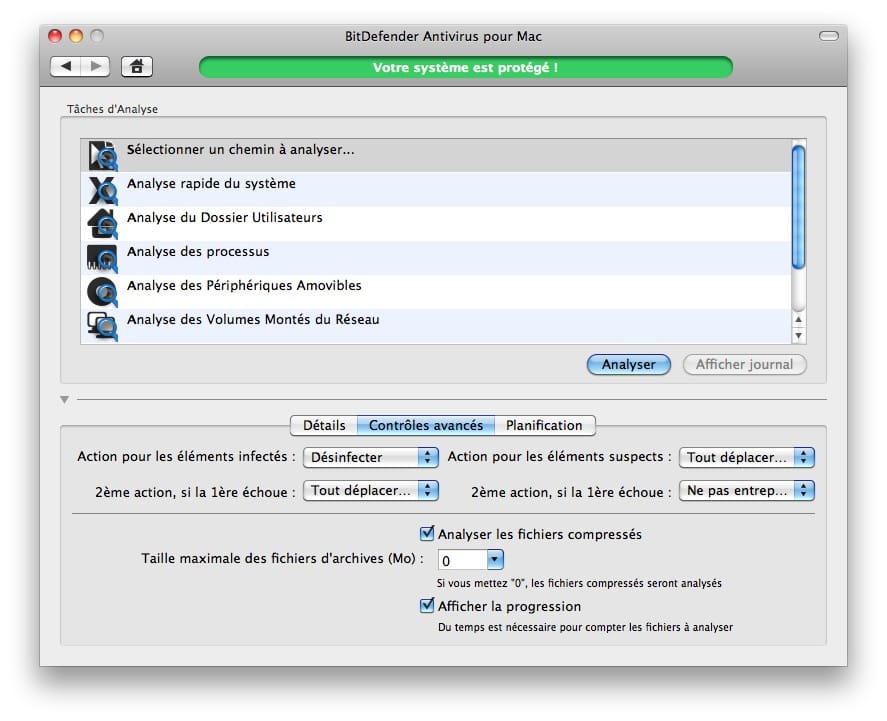Select 'Analyse du Dossier Utilisateurs' task

tap(436, 223)
